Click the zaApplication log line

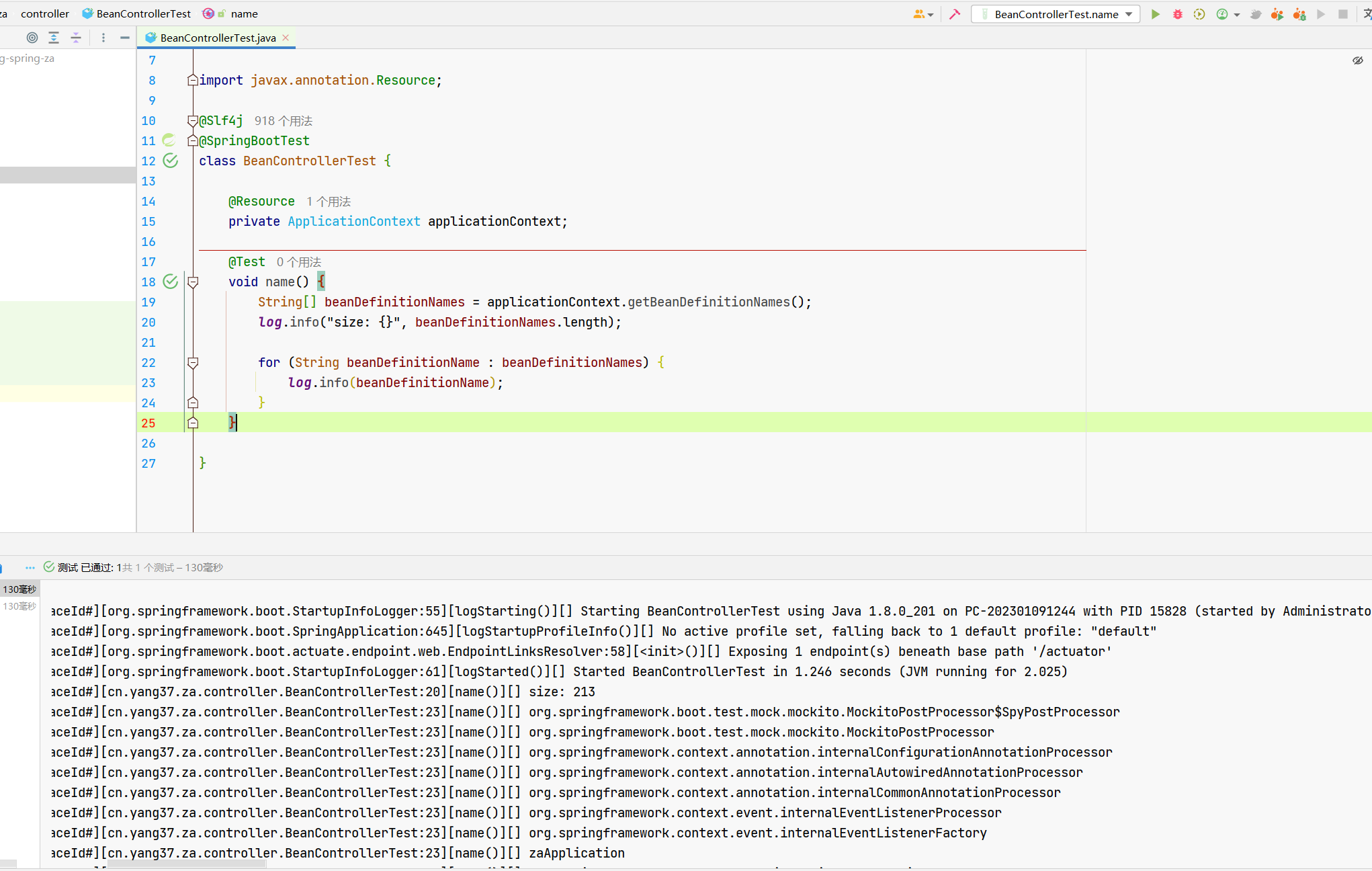click(x=576, y=853)
